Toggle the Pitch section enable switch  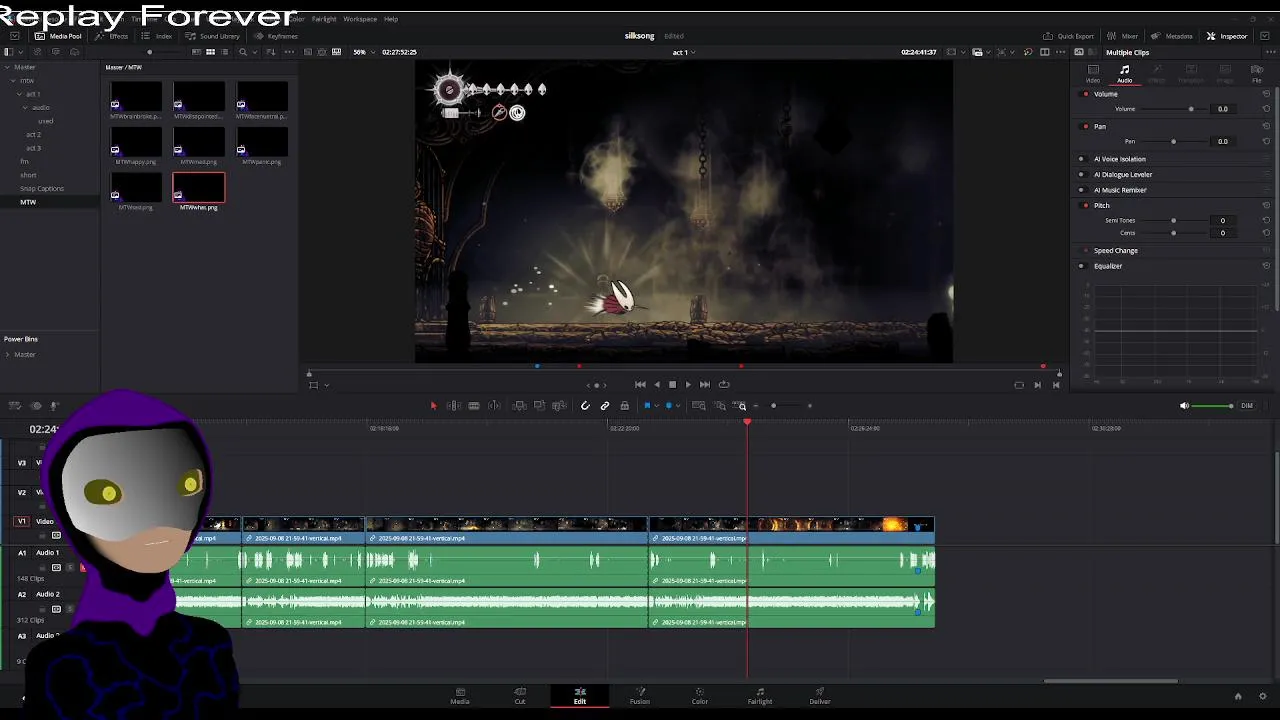1086,206
